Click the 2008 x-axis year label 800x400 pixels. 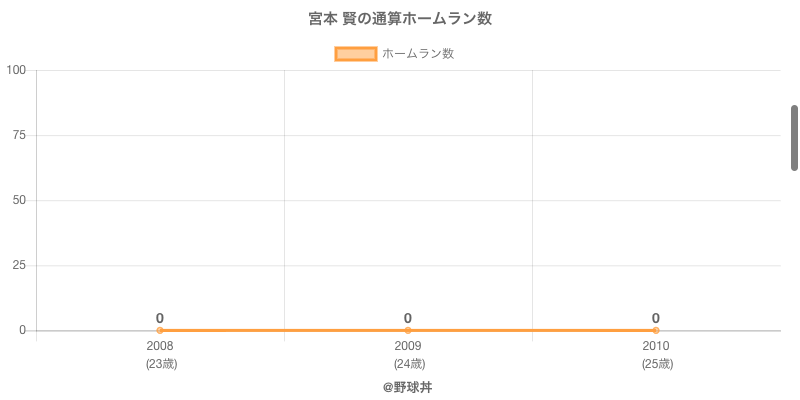[160, 346]
